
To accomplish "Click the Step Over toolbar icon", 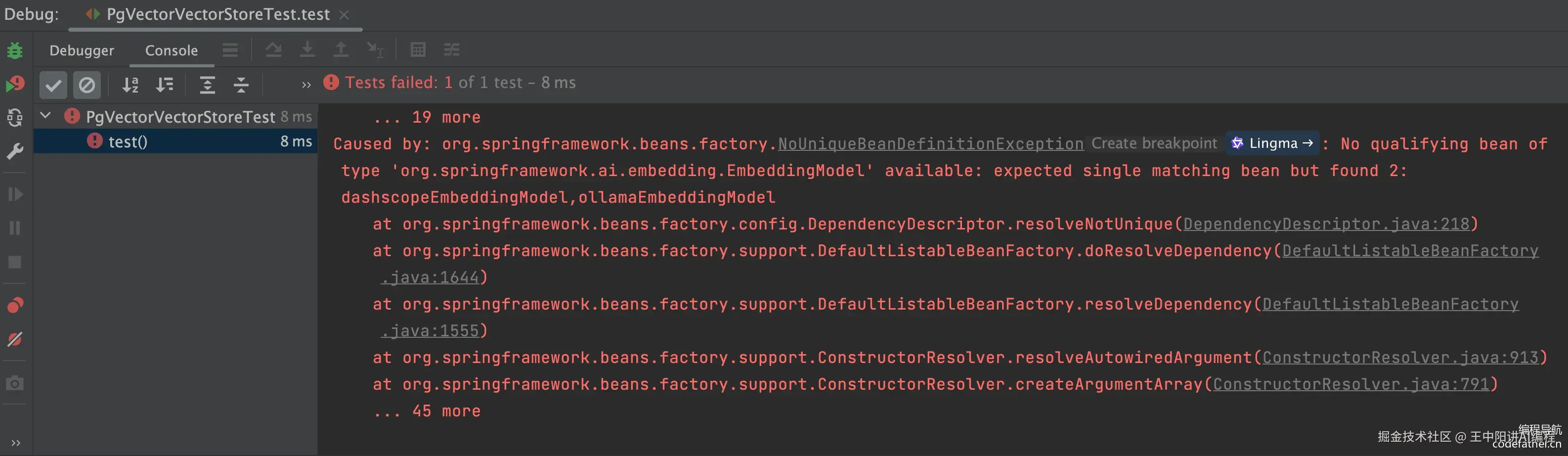I will [273, 50].
